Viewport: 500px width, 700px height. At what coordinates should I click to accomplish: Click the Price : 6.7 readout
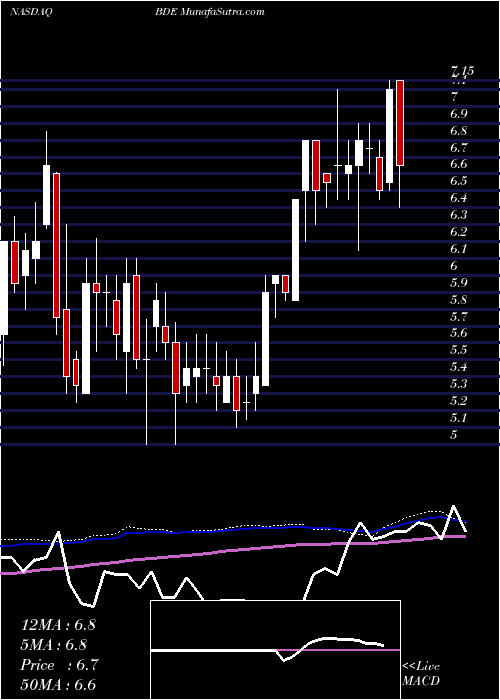59,665
